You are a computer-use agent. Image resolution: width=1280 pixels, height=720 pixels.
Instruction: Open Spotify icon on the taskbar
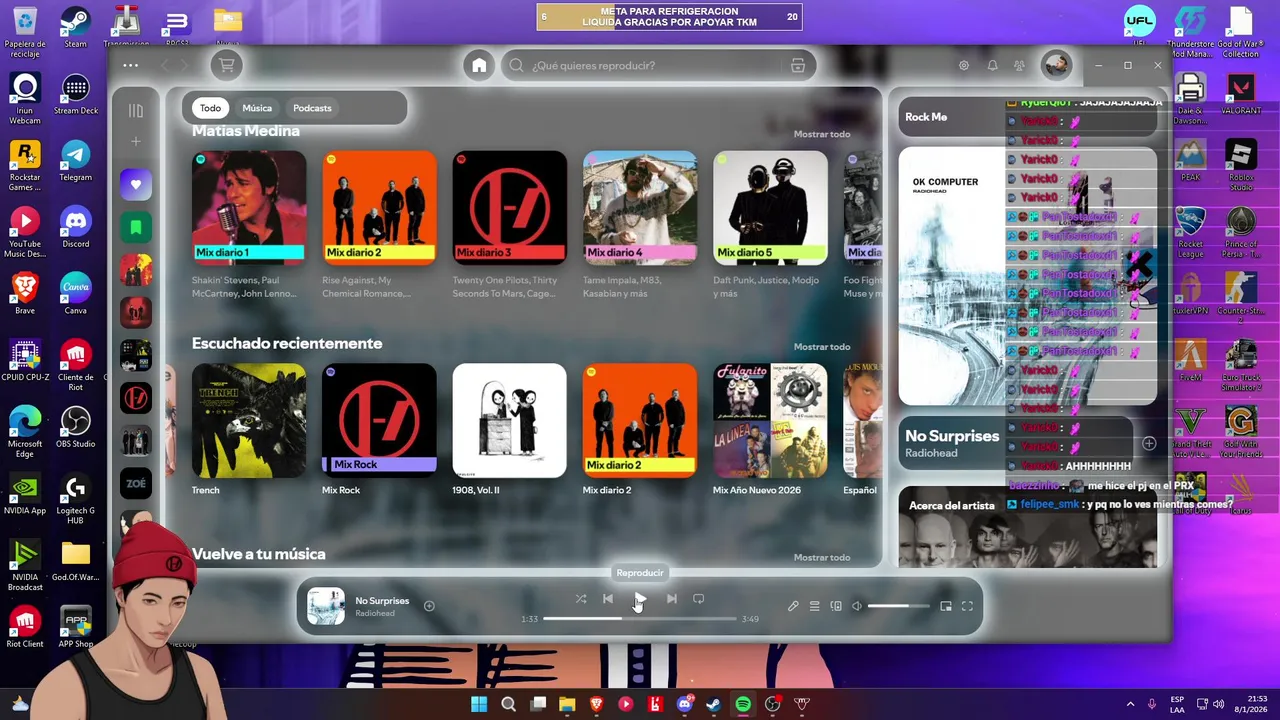(743, 704)
